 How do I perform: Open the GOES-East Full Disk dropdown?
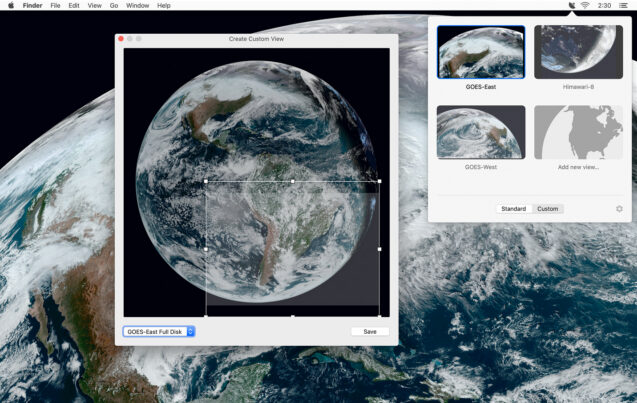[159, 332]
